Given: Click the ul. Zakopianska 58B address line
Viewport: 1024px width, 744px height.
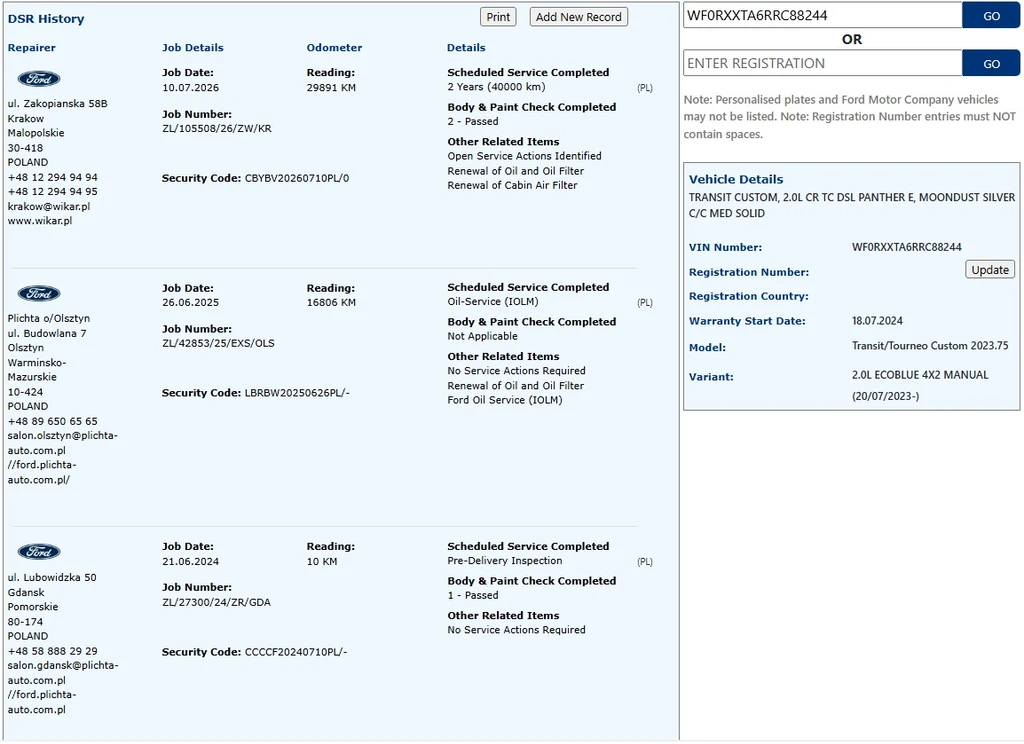Looking at the screenshot, I should pyautogui.click(x=57, y=104).
